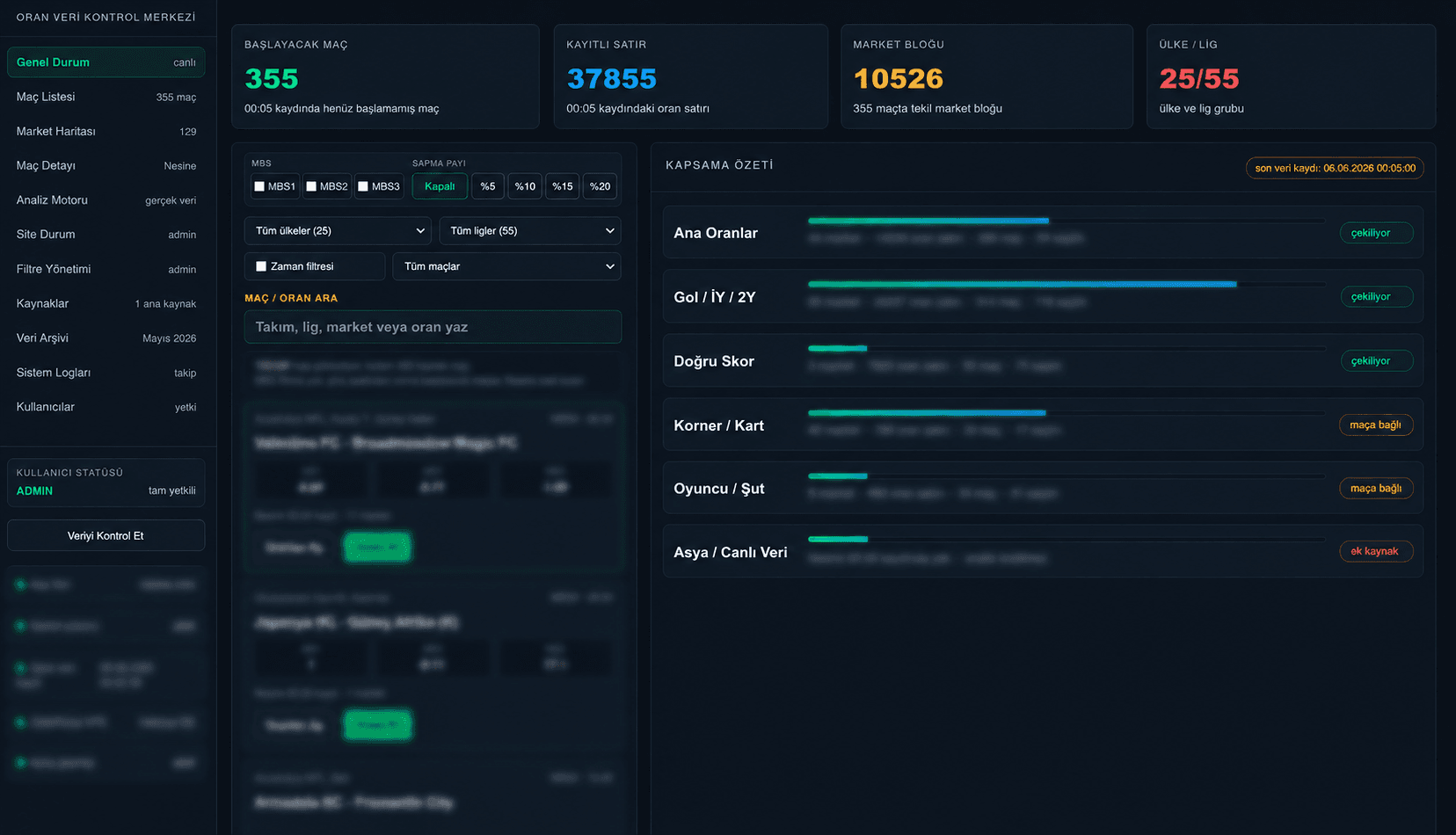This screenshot has height=835, width=1456.
Task: Set deviation margin to %10
Action: pyautogui.click(x=525, y=186)
